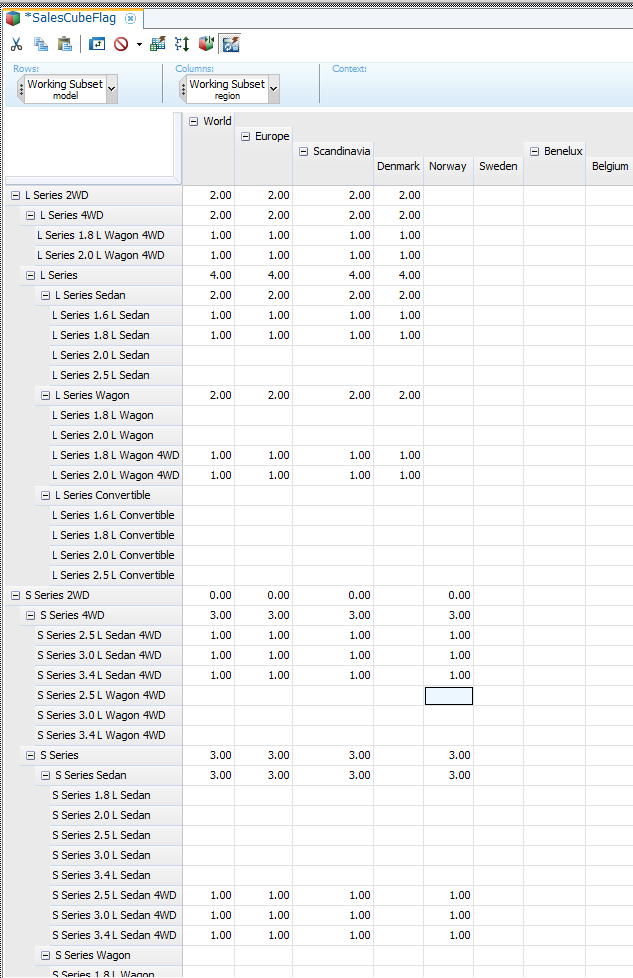Screen dimensions: 633x978
Task: Collapse the L Series 2WD row
Action: pos(16,195)
